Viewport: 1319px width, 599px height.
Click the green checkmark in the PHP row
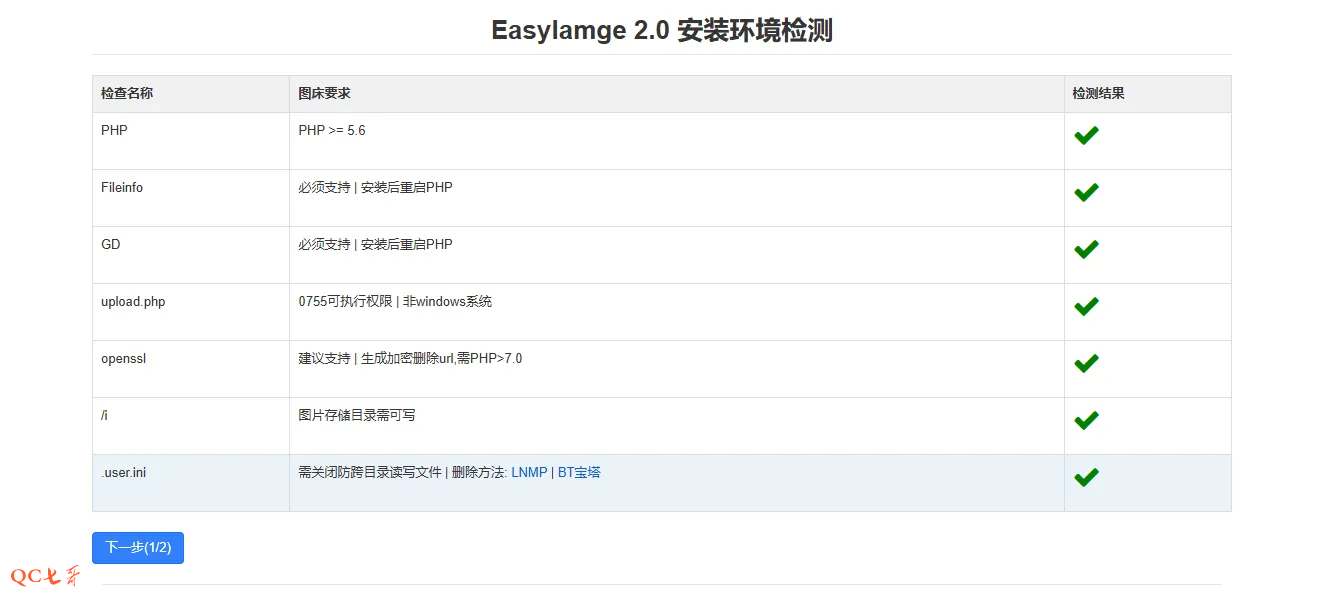click(x=1086, y=135)
